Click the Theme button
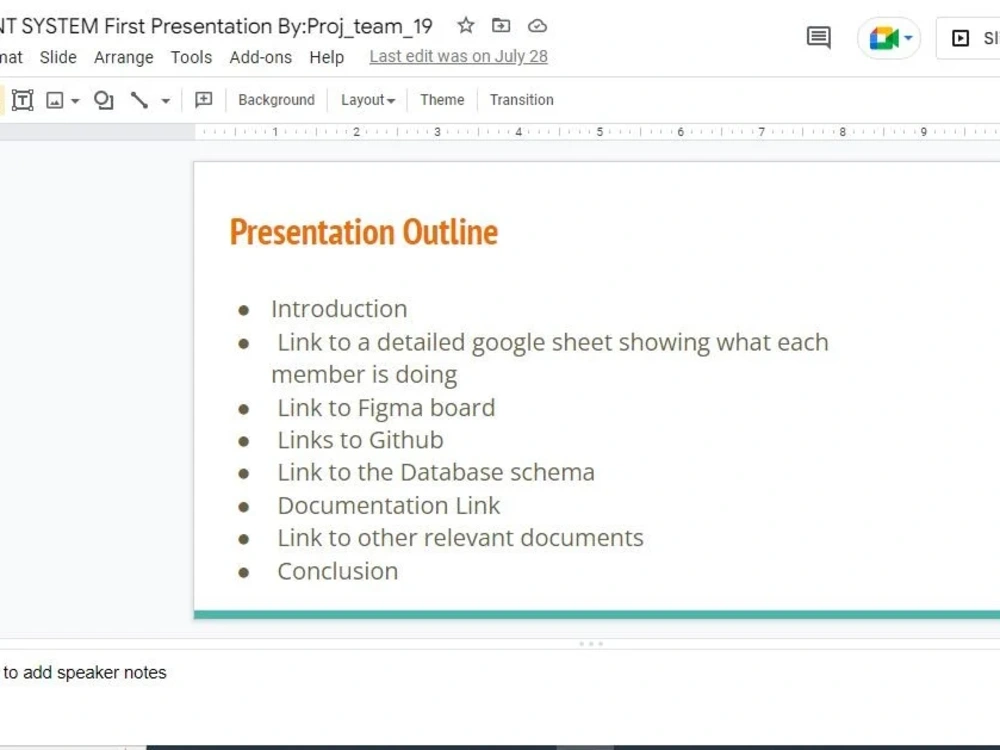The image size is (1000, 750). pos(442,100)
